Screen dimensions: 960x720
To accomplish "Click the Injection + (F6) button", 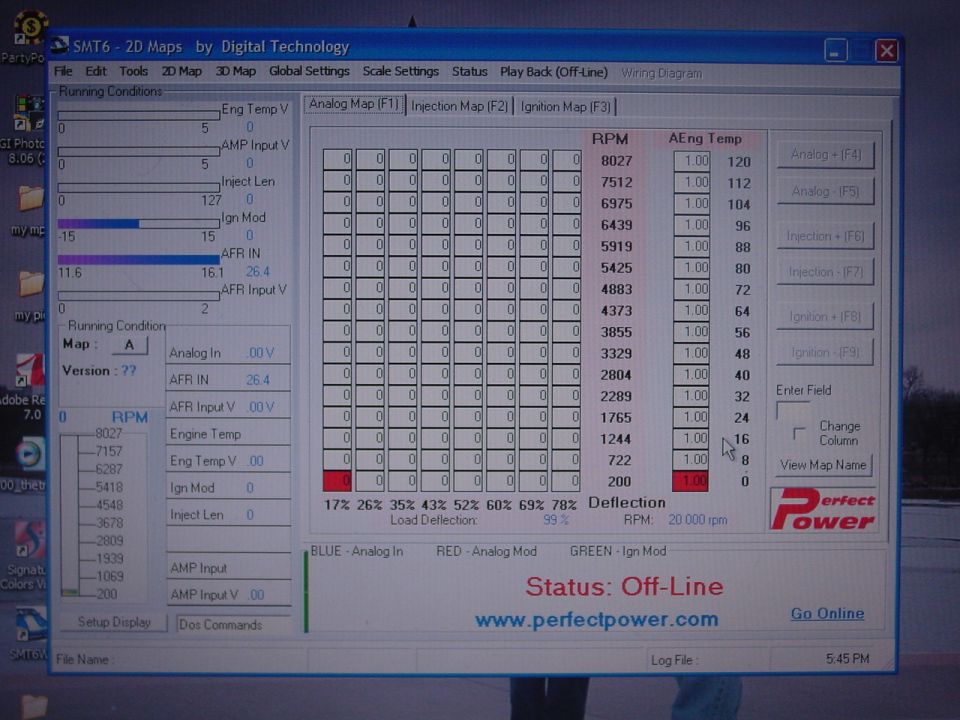I will (825, 236).
